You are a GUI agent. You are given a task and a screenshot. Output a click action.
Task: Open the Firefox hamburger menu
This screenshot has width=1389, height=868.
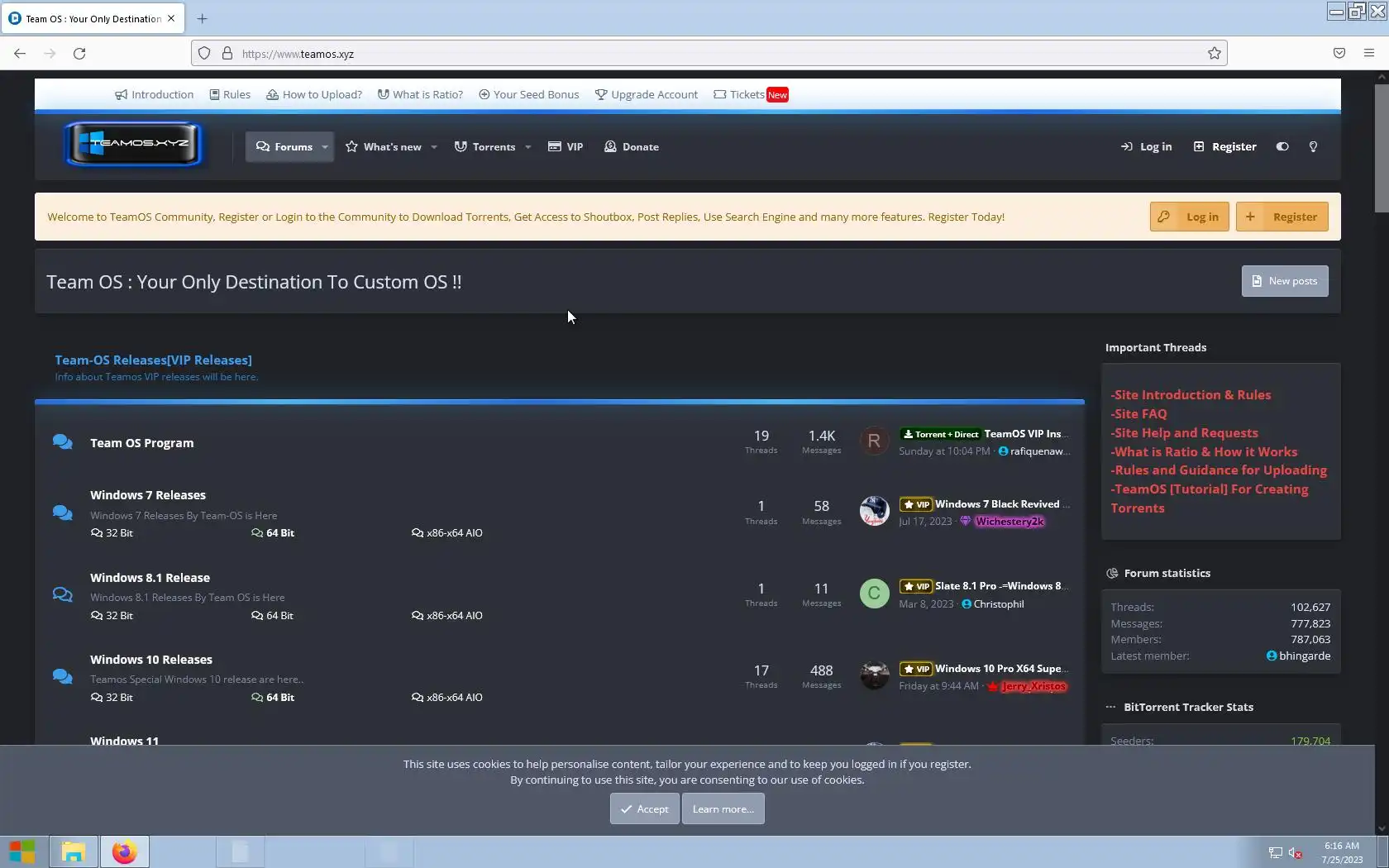(1369, 54)
